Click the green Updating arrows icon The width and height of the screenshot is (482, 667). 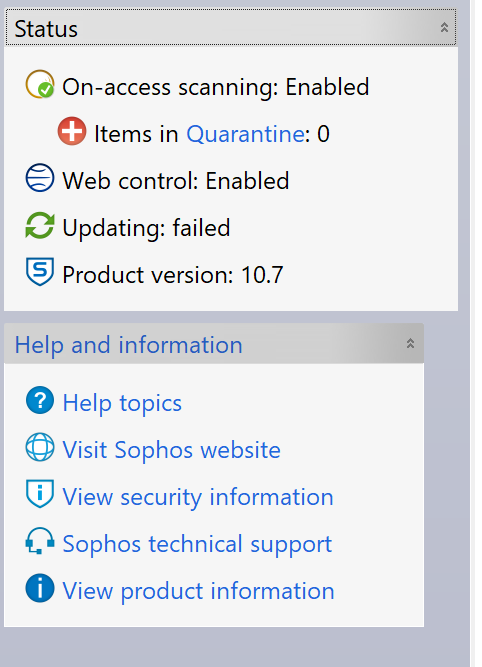point(40,225)
